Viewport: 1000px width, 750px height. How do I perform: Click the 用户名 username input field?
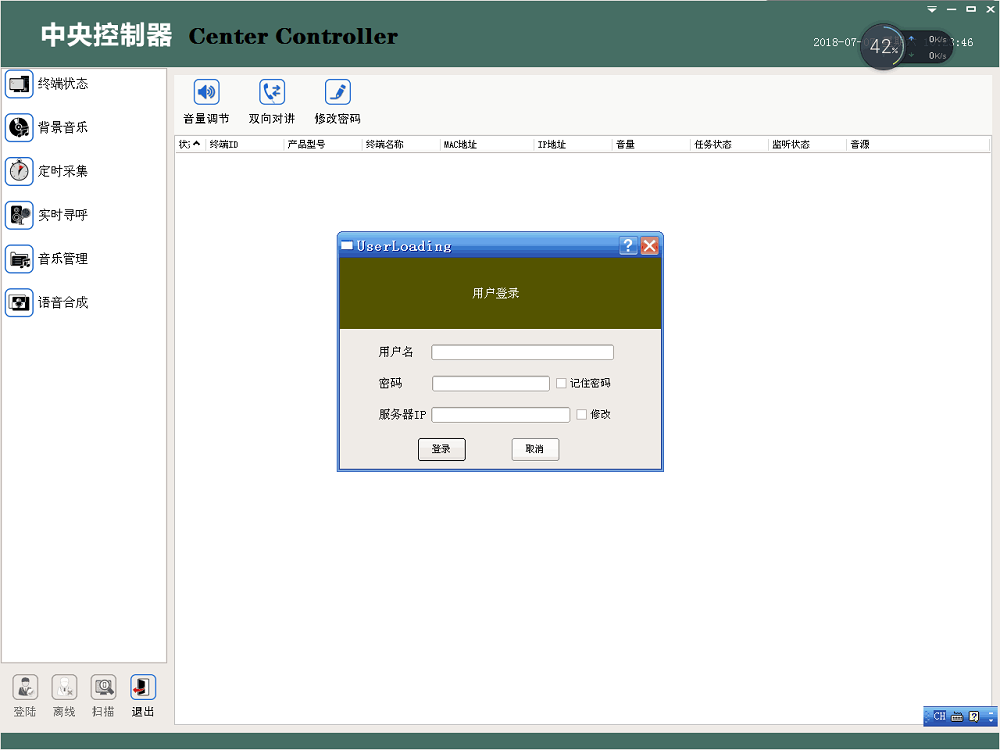pos(522,352)
